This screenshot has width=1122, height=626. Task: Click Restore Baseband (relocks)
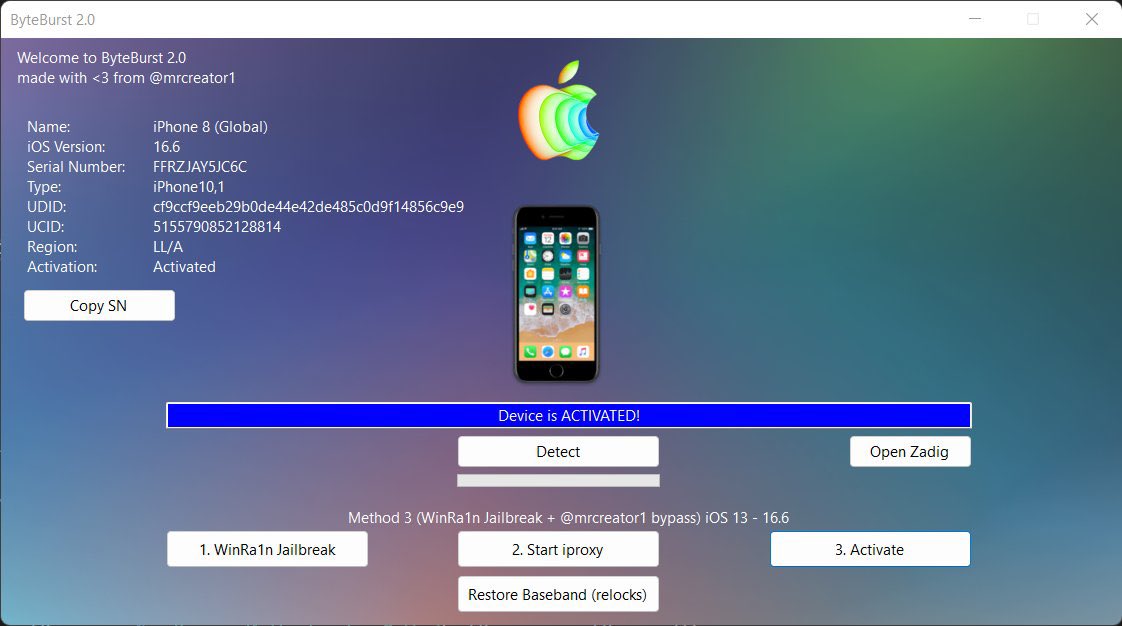[x=558, y=595]
